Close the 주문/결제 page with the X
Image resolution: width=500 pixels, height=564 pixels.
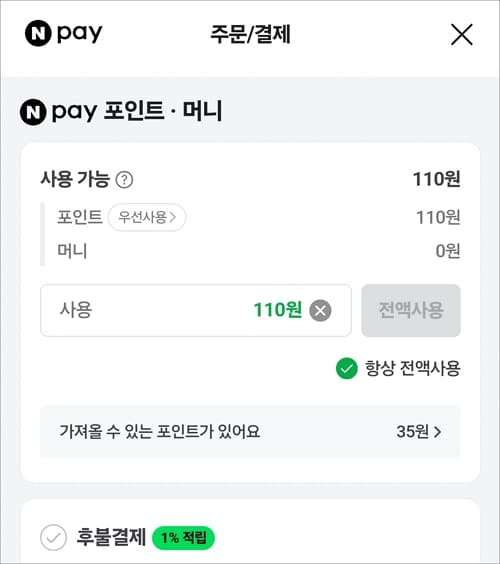462,35
